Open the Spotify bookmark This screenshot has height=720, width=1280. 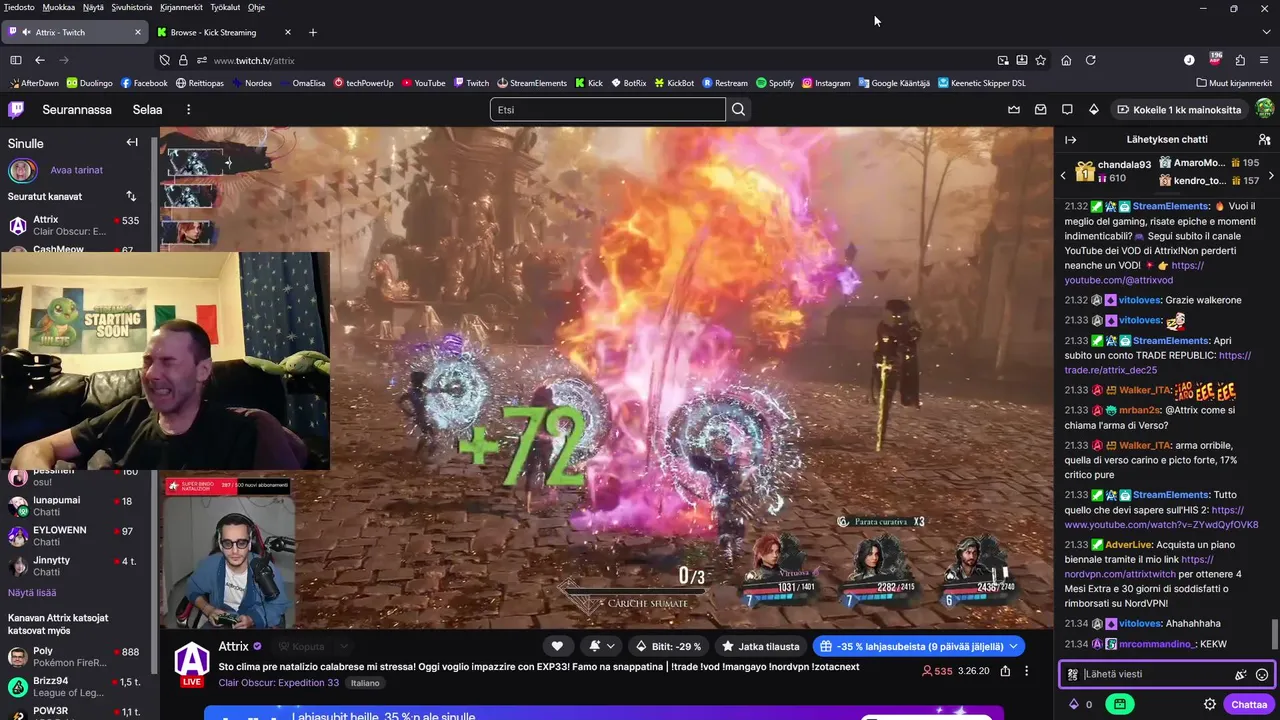click(x=775, y=83)
